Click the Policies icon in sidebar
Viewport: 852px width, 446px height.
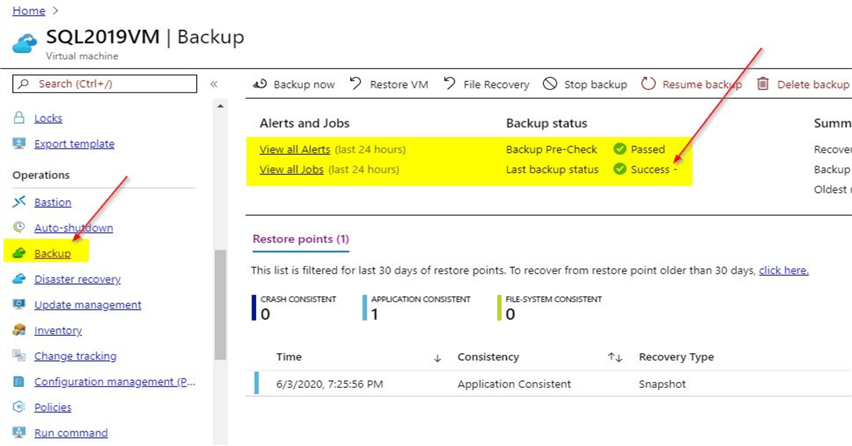click(19, 407)
